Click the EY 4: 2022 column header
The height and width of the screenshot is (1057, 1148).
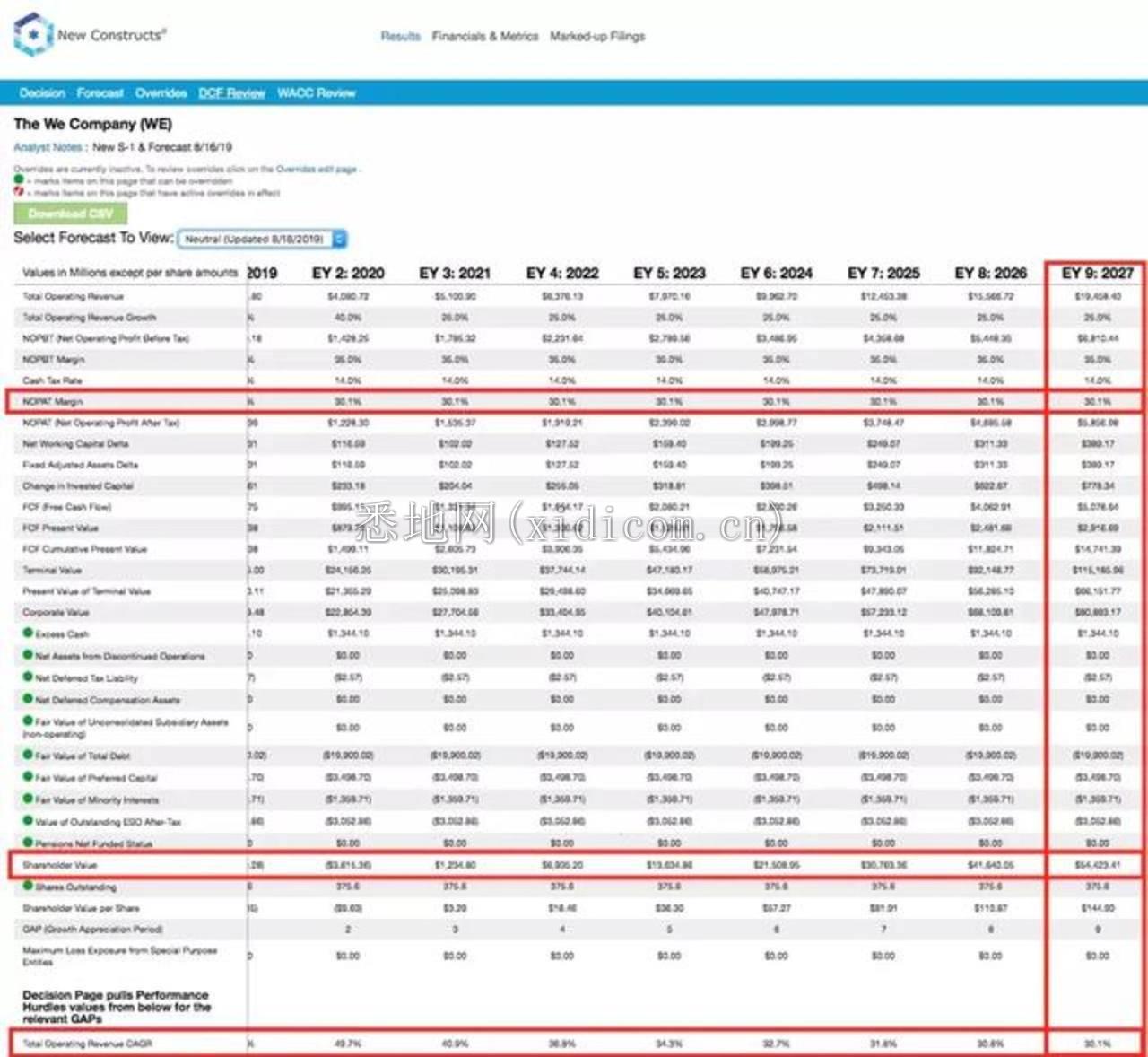coord(562,273)
